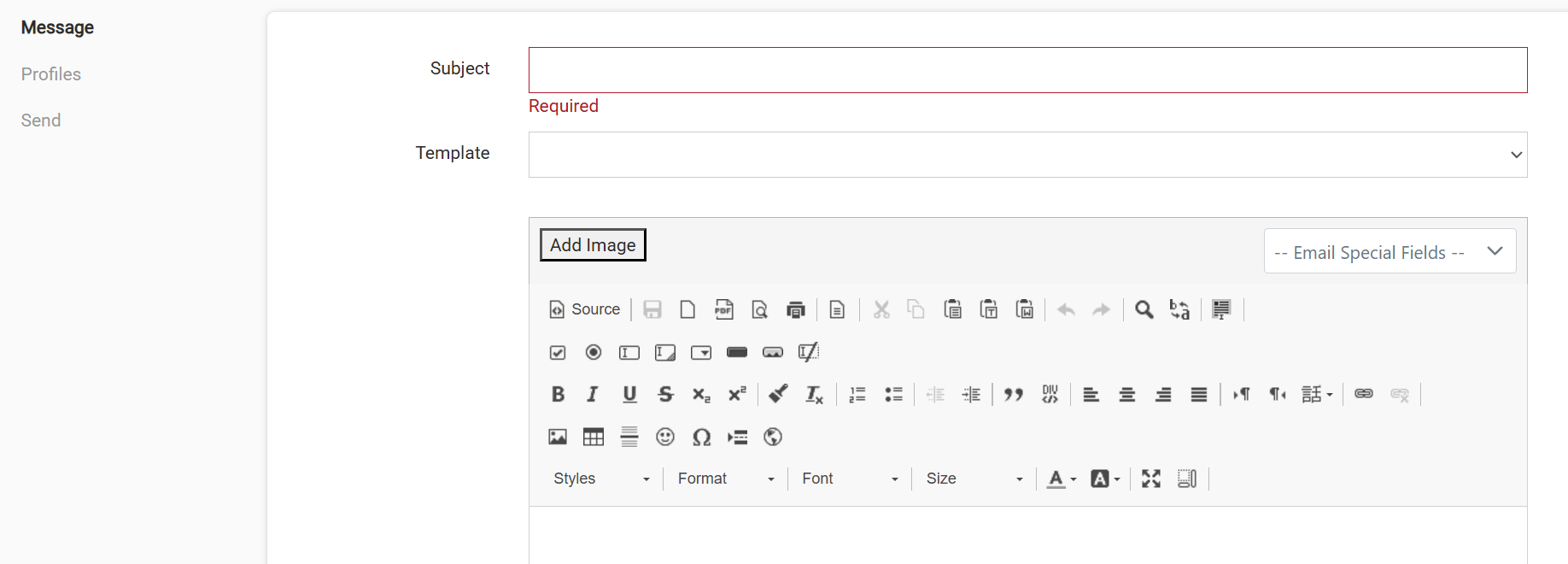Toggle Show Blocks in the editor
Image resolution: width=1568 pixels, height=564 pixels.
tap(1187, 479)
